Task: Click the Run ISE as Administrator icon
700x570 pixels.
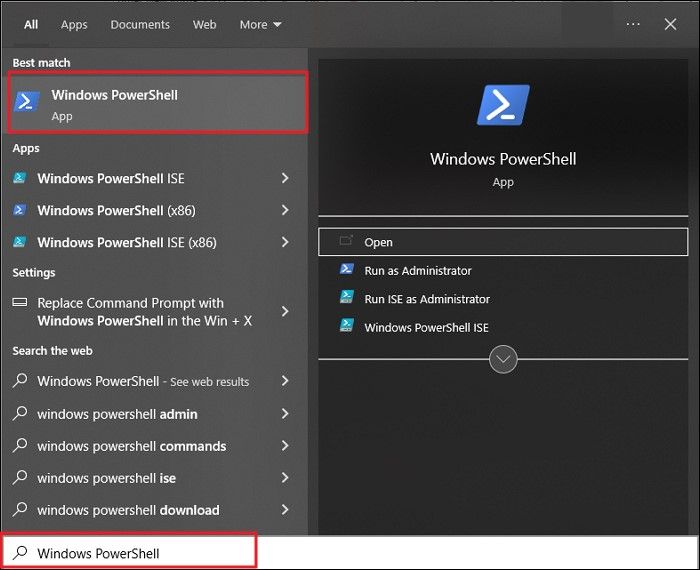Action: click(x=347, y=298)
